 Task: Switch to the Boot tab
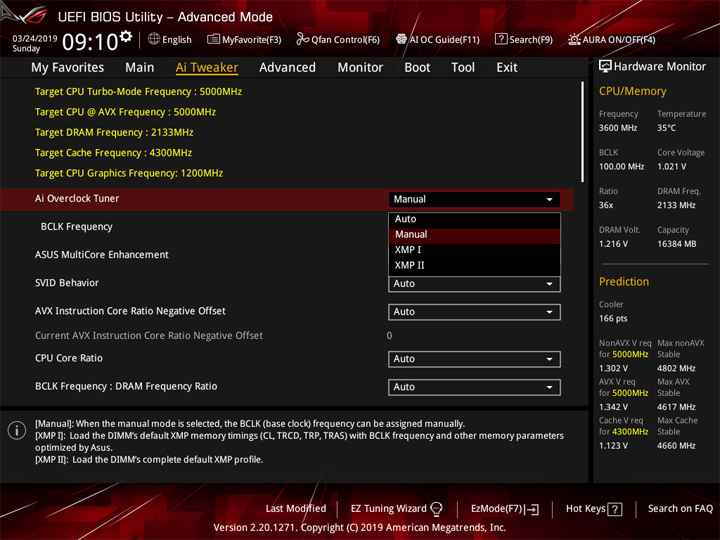pyautogui.click(x=417, y=68)
